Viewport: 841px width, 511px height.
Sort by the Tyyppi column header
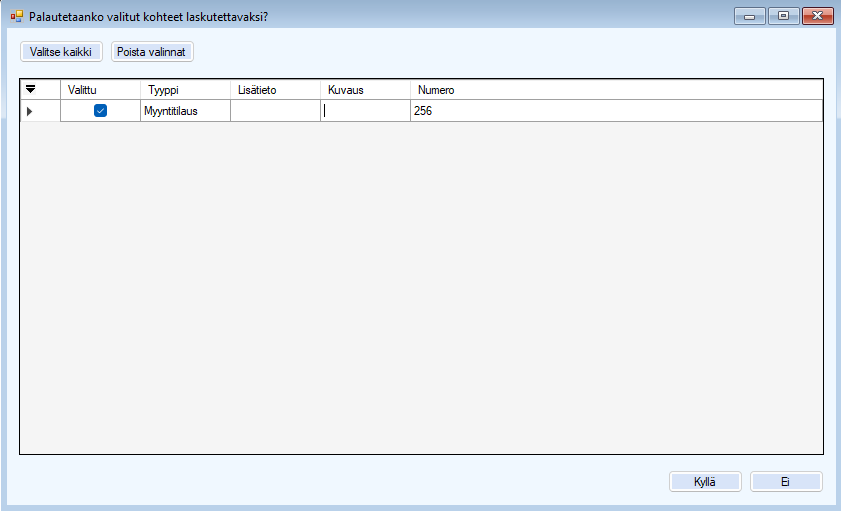[x=185, y=90]
